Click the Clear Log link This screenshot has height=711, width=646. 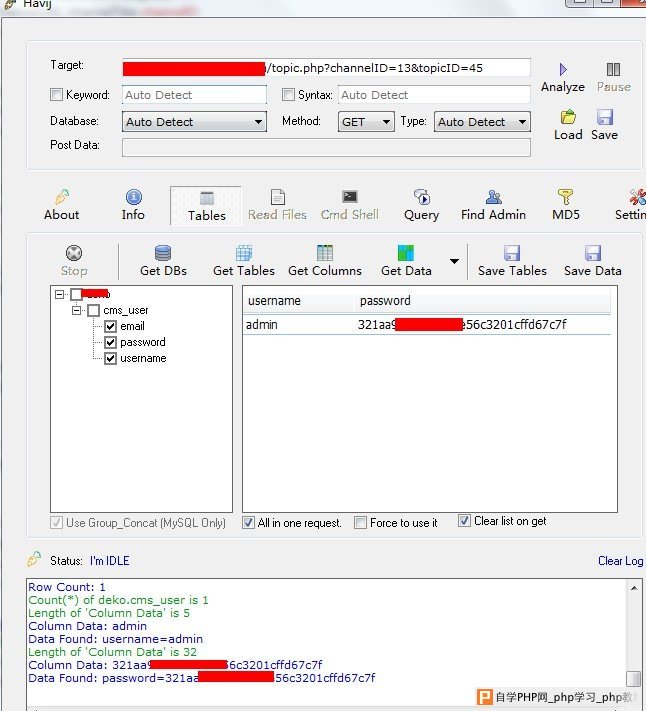(x=621, y=561)
